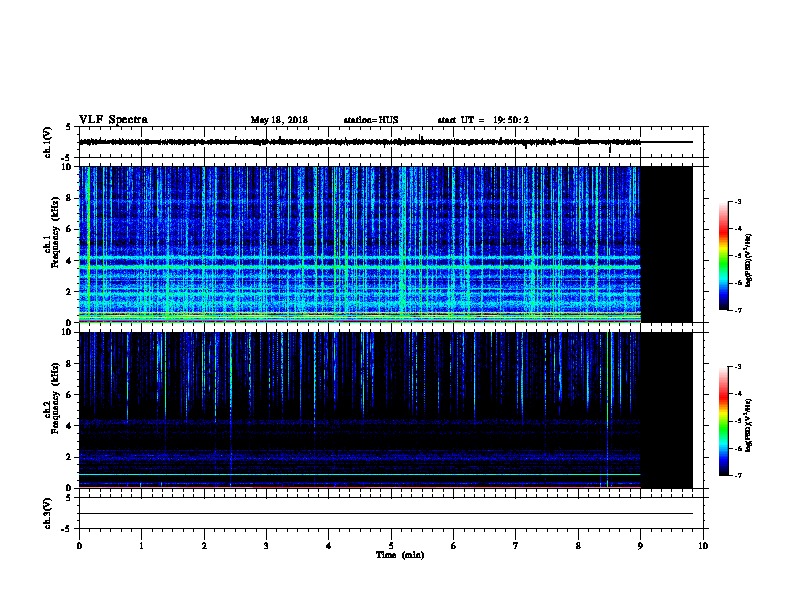
Task: Click the ch.1 "Frequency (kHz)" axis label
Action: (x=55, y=233)
